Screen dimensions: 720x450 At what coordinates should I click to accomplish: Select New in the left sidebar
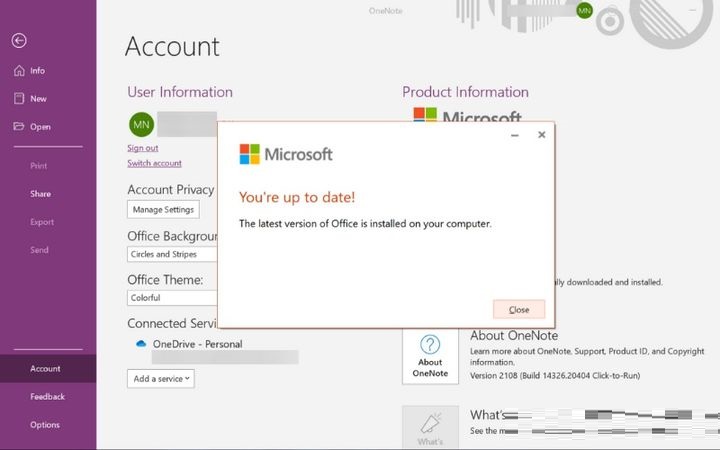(38, 99)
